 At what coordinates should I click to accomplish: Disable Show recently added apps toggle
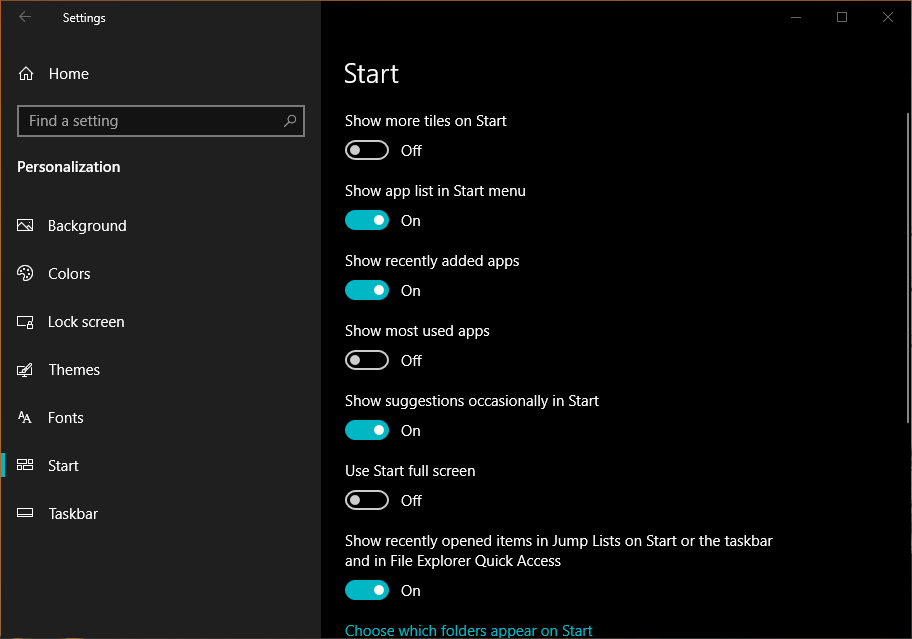click(x=366, y=291)
